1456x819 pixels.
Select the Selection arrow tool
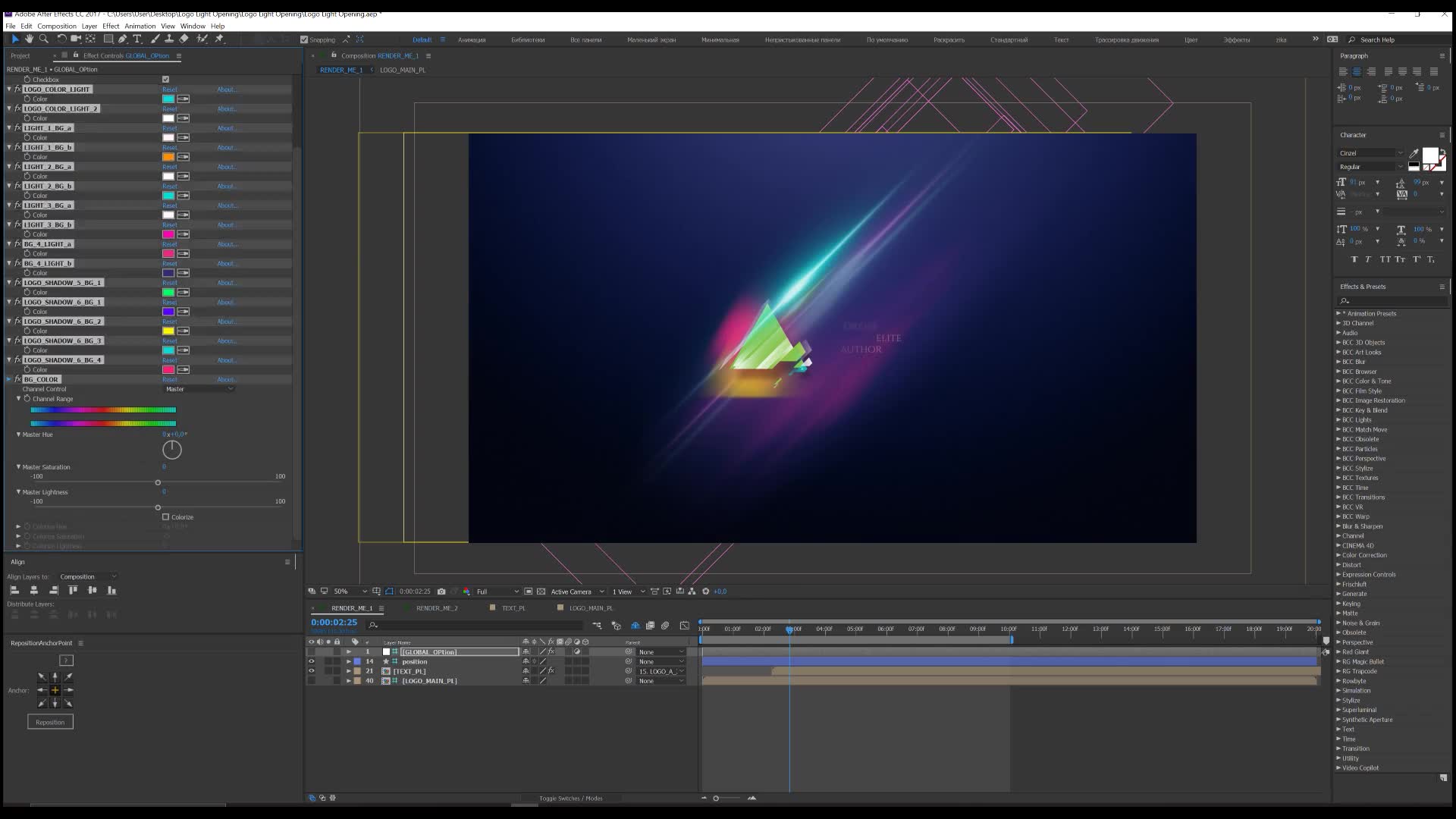[x=14, y=39]
